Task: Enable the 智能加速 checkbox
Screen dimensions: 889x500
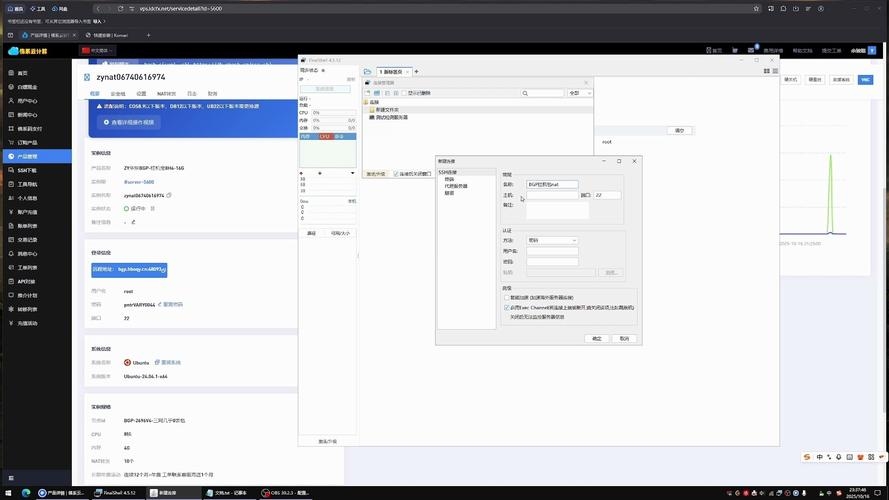Action: point(507,298)
